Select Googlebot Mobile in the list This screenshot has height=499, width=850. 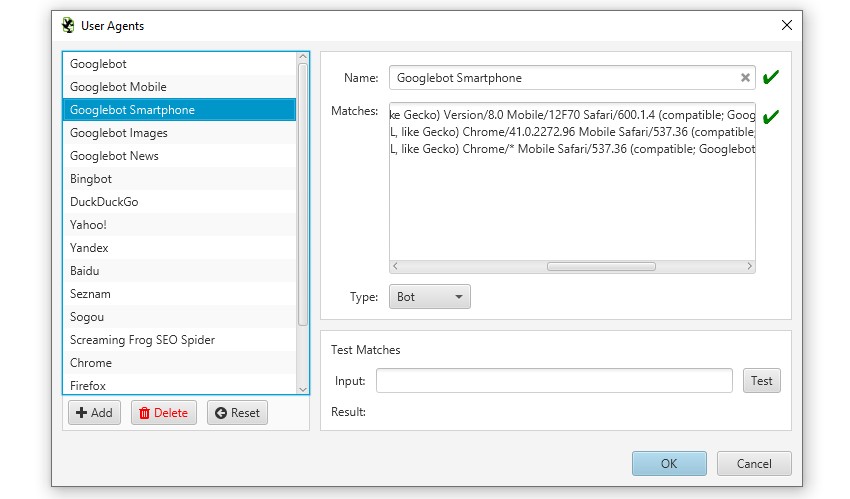pos(179,87)
